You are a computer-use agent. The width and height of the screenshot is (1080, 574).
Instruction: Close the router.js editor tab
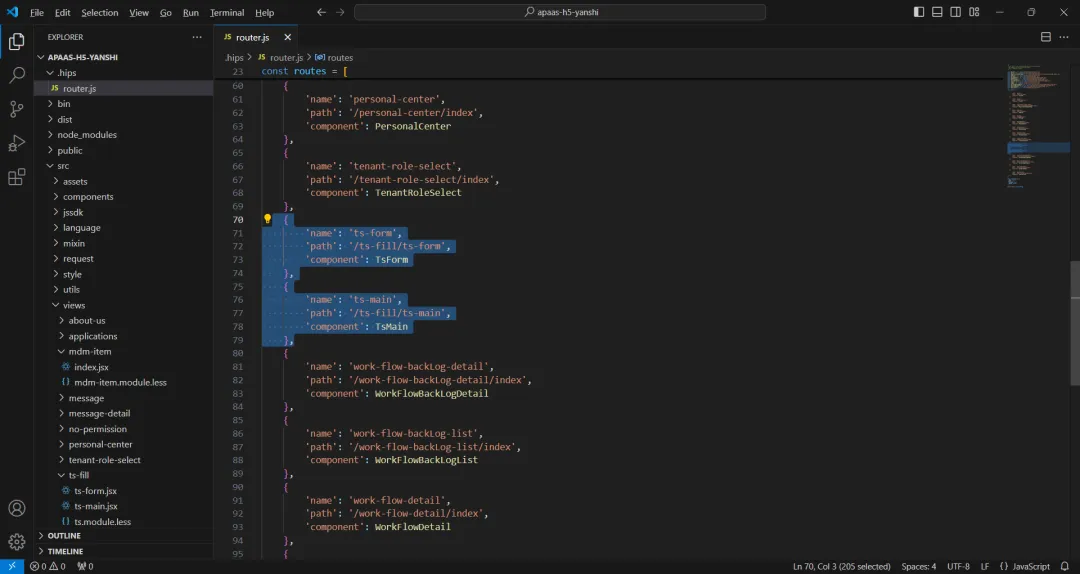[x=288, y=37]
